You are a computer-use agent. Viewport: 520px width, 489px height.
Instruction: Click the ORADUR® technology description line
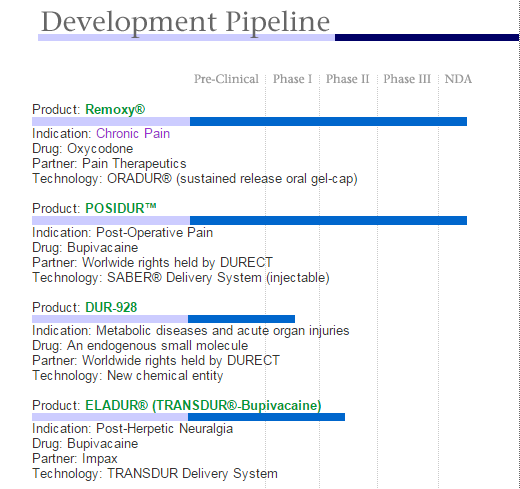coord(195,179)
